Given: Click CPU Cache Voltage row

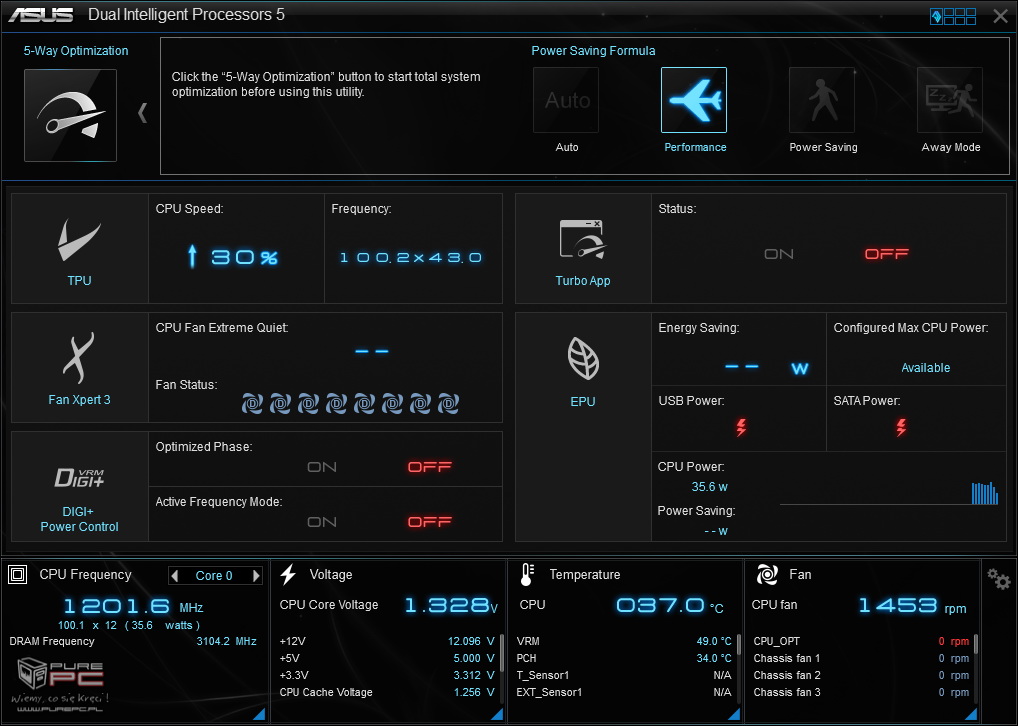Looking at the screenshot, I should [387, 692].
